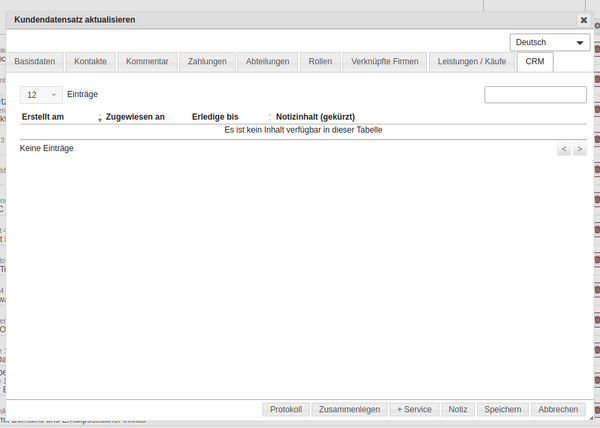600x428 pixels.
Task: Switch to the Basisdaten tab
Action: (x=36, y=62)
